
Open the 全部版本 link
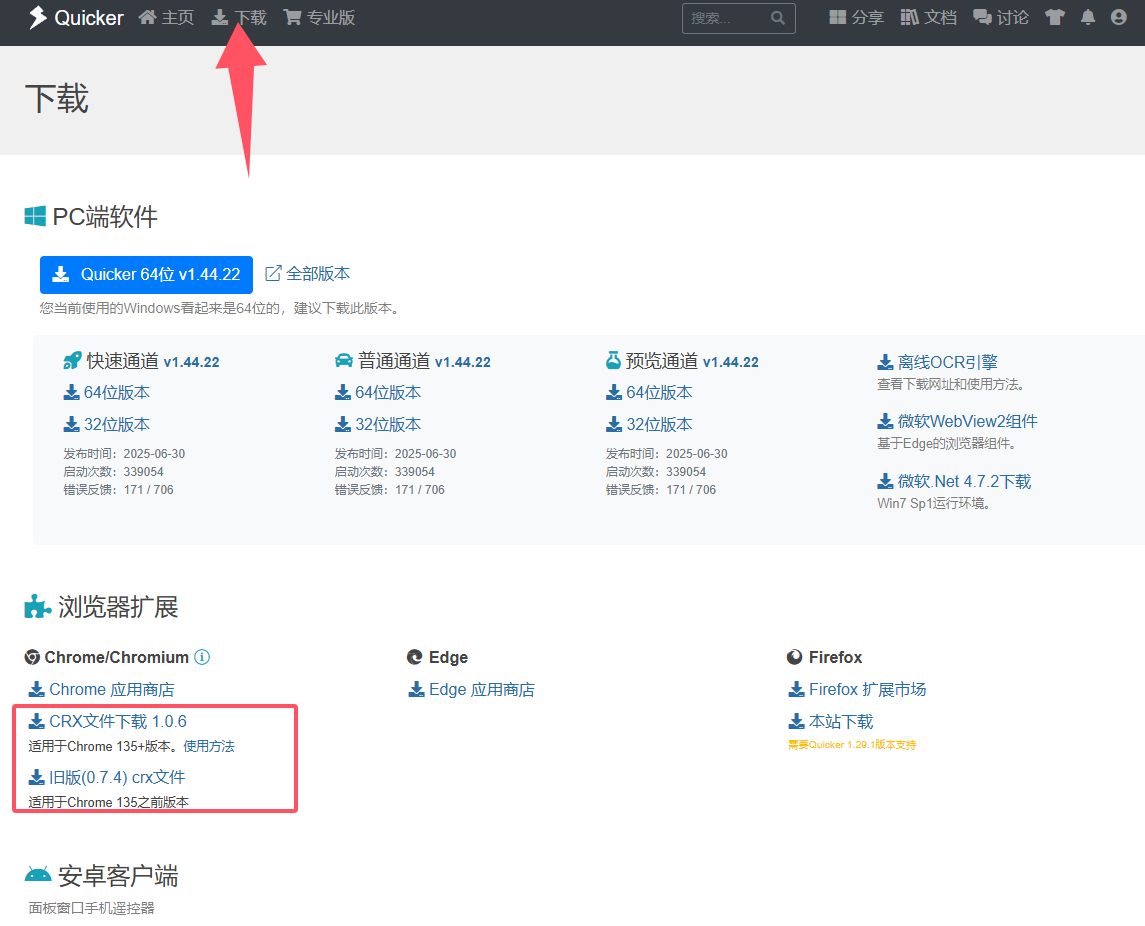tap(307, 274)
